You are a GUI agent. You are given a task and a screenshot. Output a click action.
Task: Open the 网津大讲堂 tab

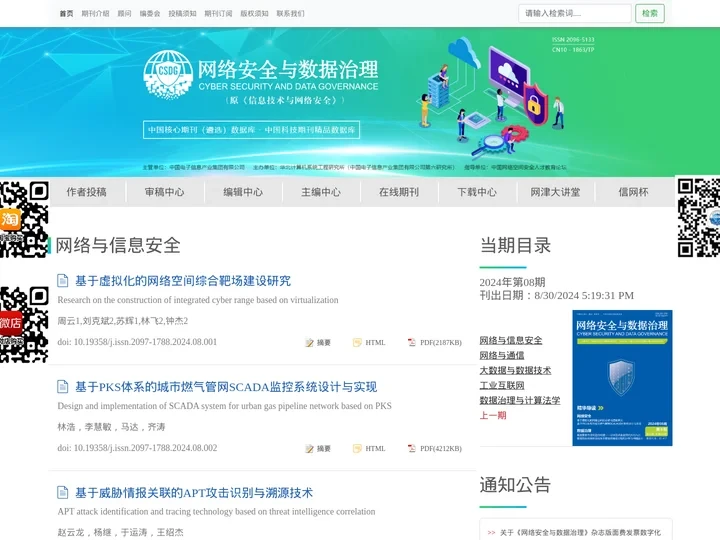tap(555, 192)
